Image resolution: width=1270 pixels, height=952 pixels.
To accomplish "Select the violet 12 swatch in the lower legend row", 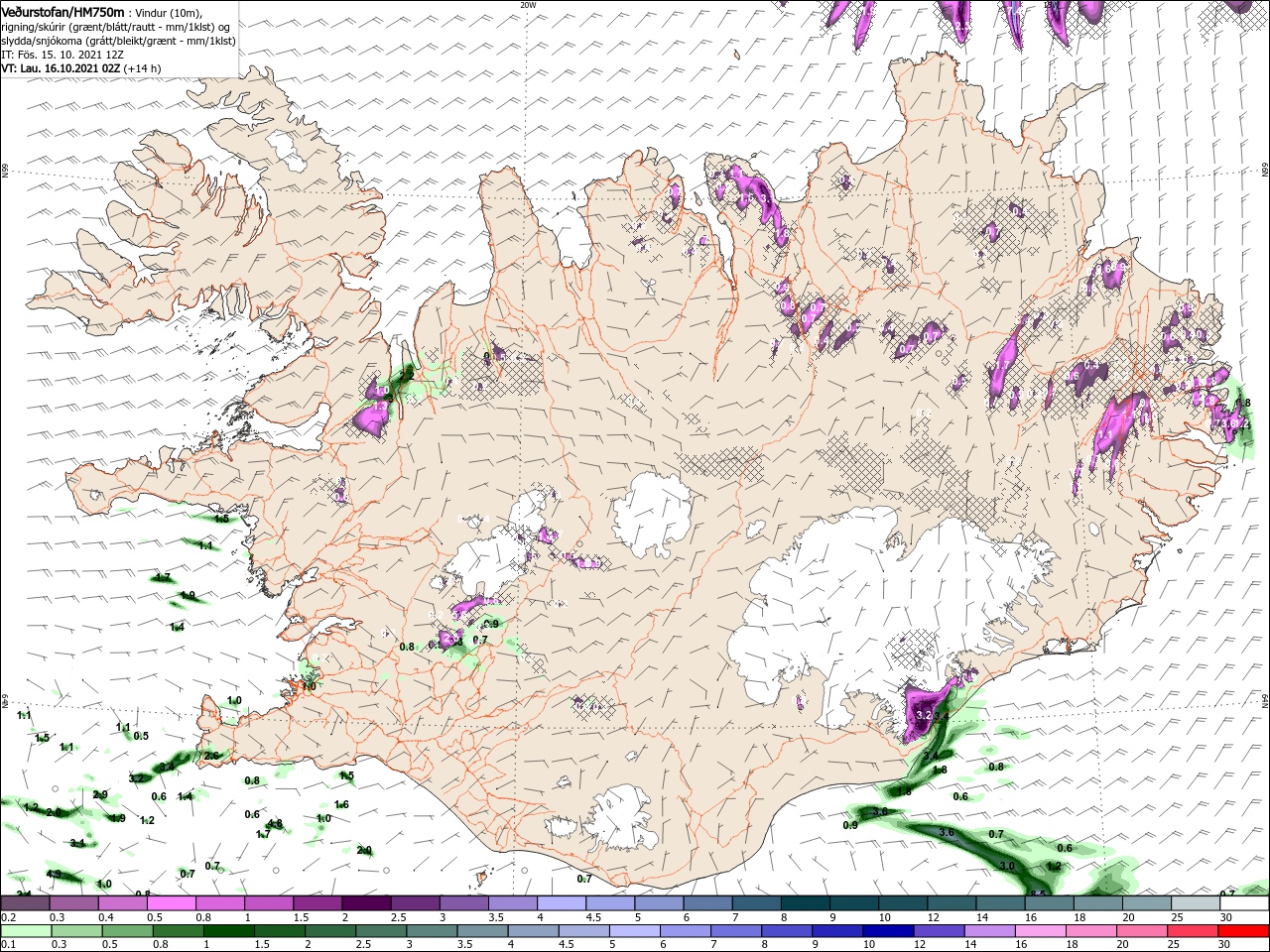I will (938, 930).
